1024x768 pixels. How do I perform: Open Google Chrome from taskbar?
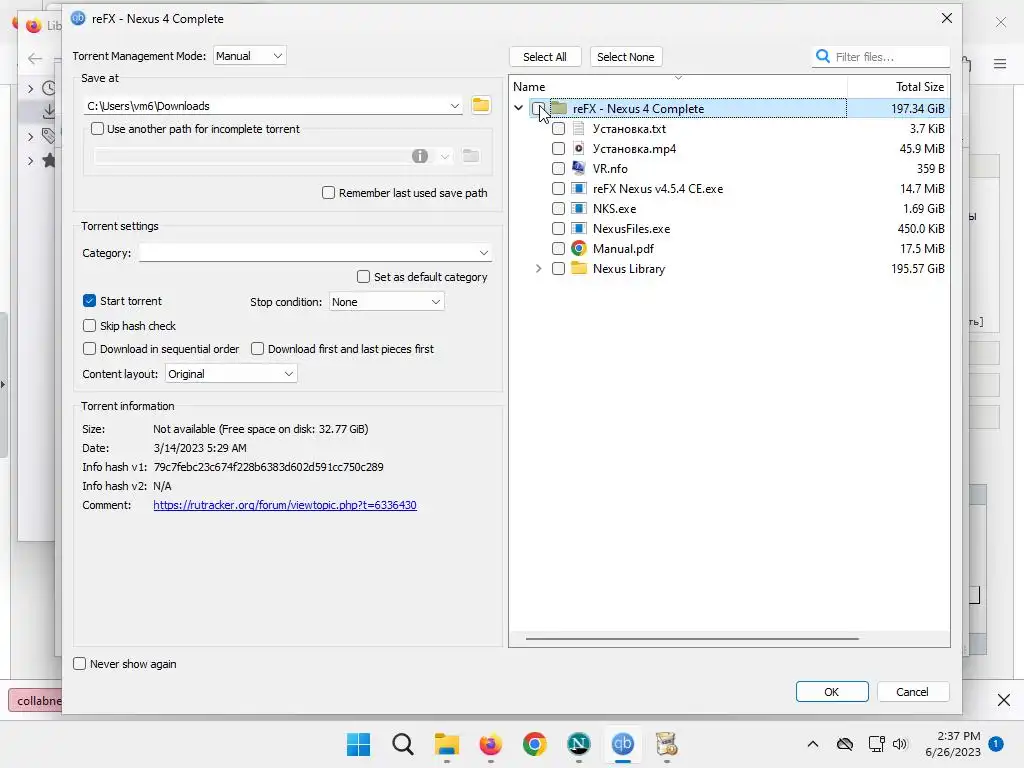[x=534, y=744]
